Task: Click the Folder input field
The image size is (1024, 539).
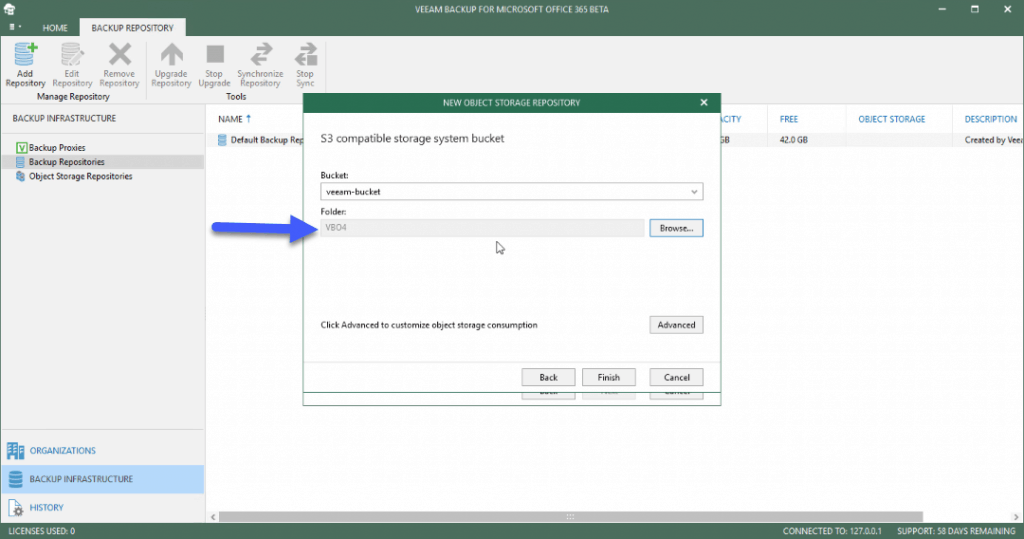Action: click(482, 228)
